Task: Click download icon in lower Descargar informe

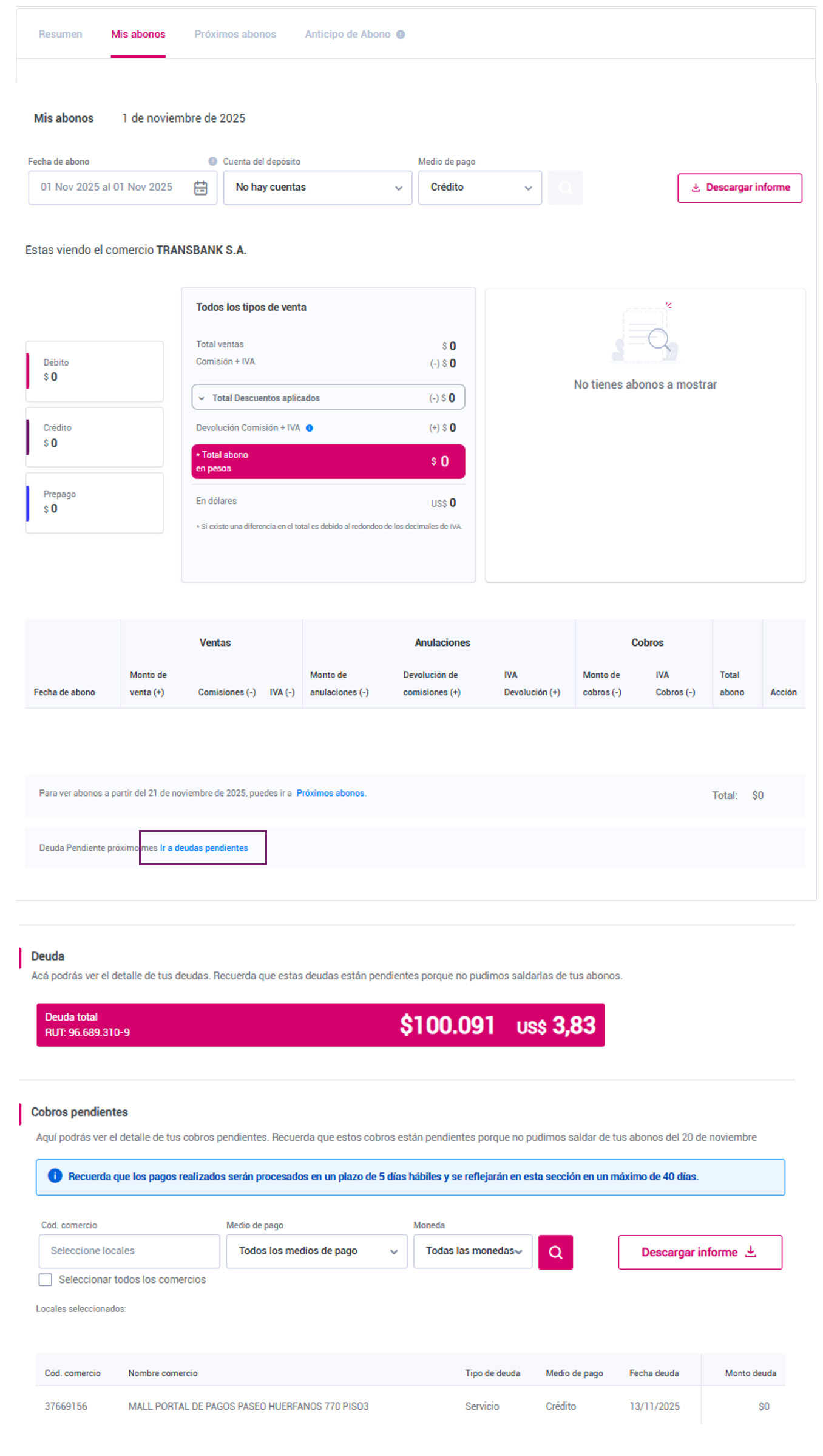Action: 751,1252
